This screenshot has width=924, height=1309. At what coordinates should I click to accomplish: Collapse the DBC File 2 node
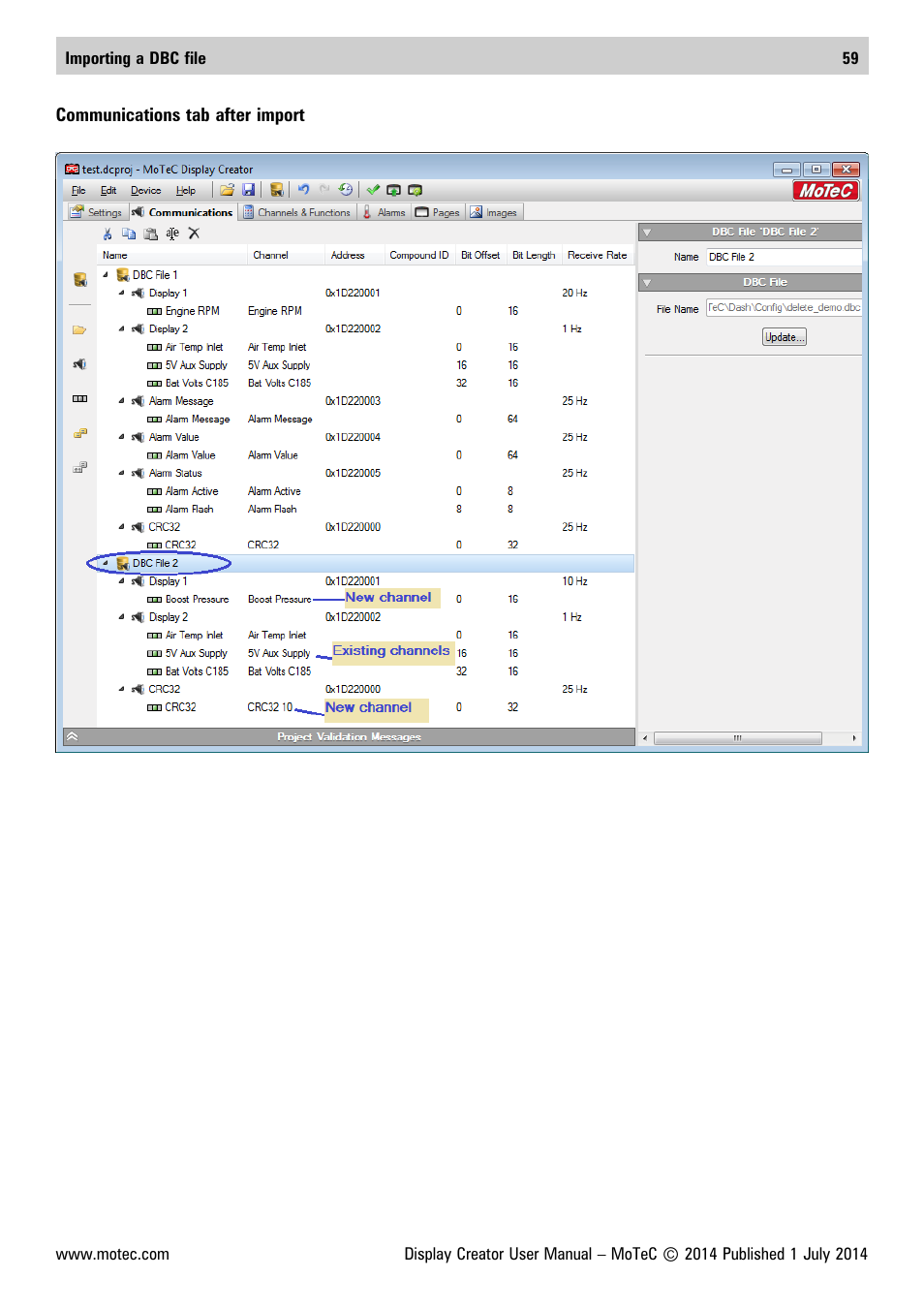pos(106,562)
